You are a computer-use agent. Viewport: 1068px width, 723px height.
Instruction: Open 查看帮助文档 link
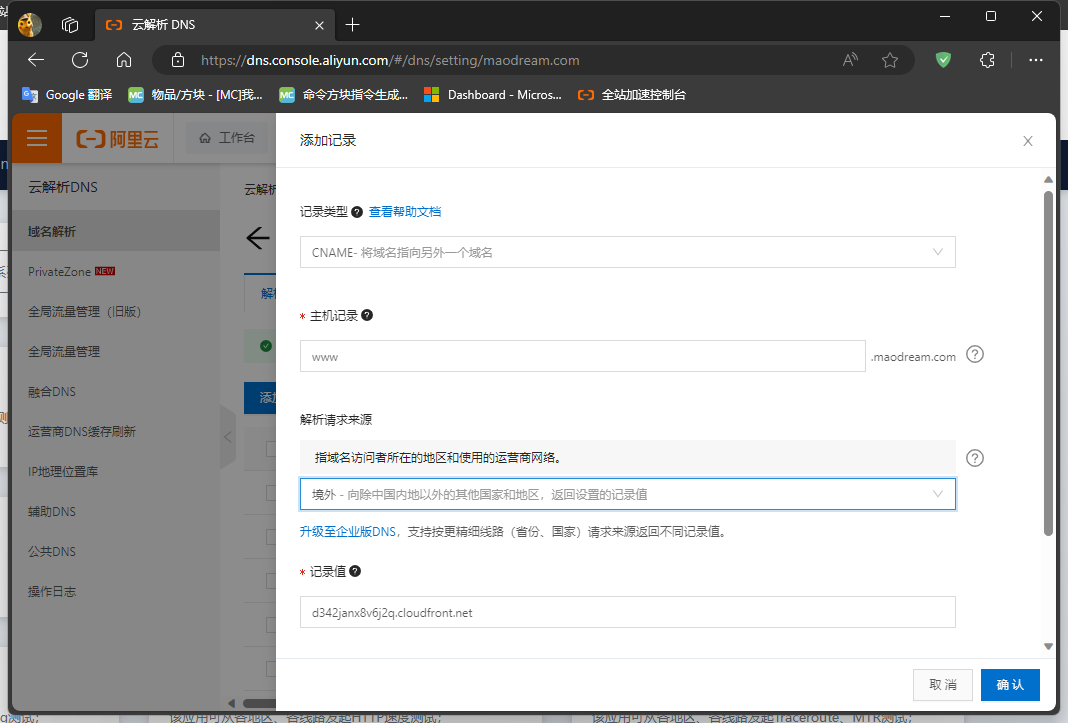(x=405, y=212)
